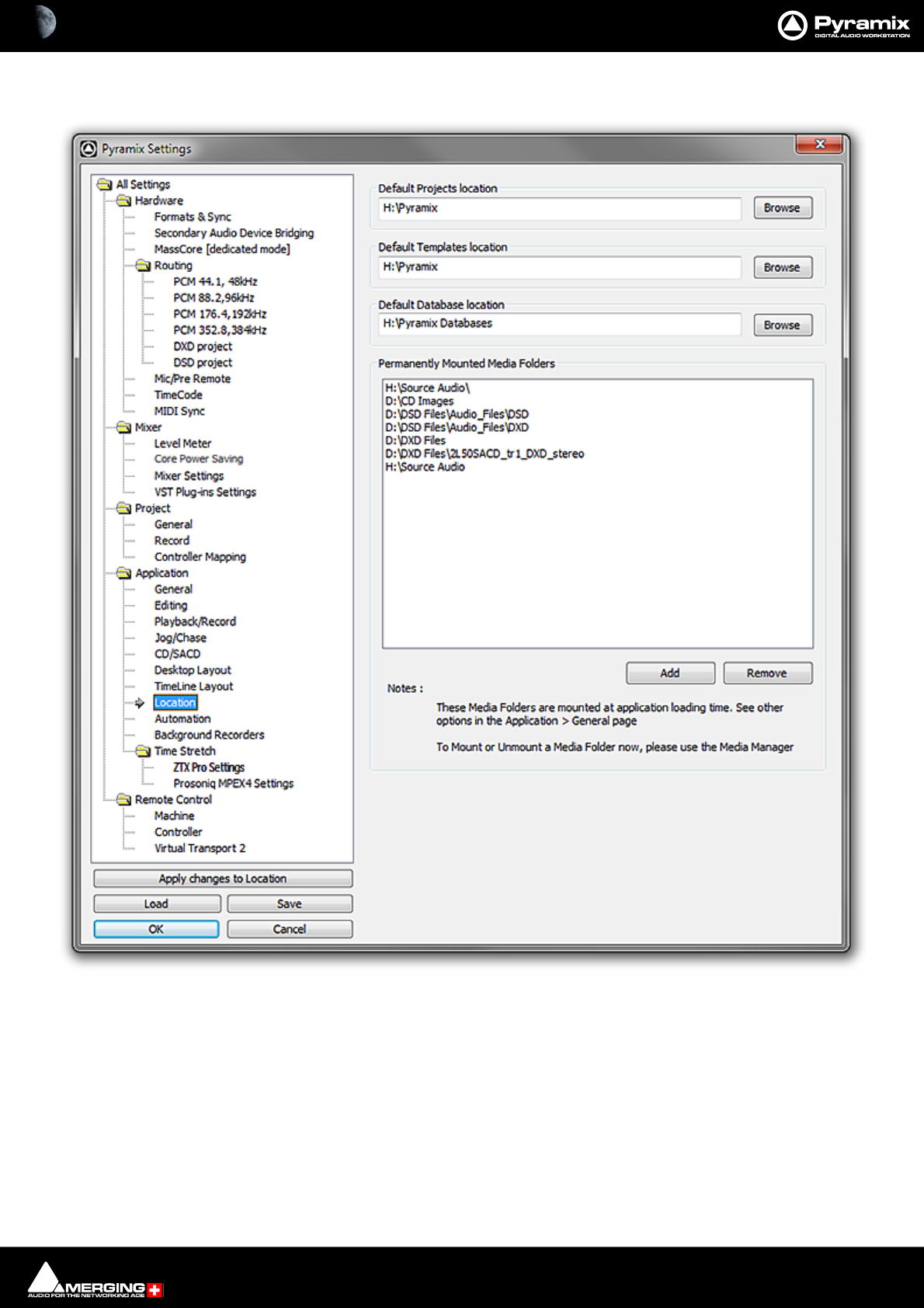Open Secondary Audio Device Bridging
Image resolution: width=924 pixels, height=1308 pixels.
pos(234,233)
